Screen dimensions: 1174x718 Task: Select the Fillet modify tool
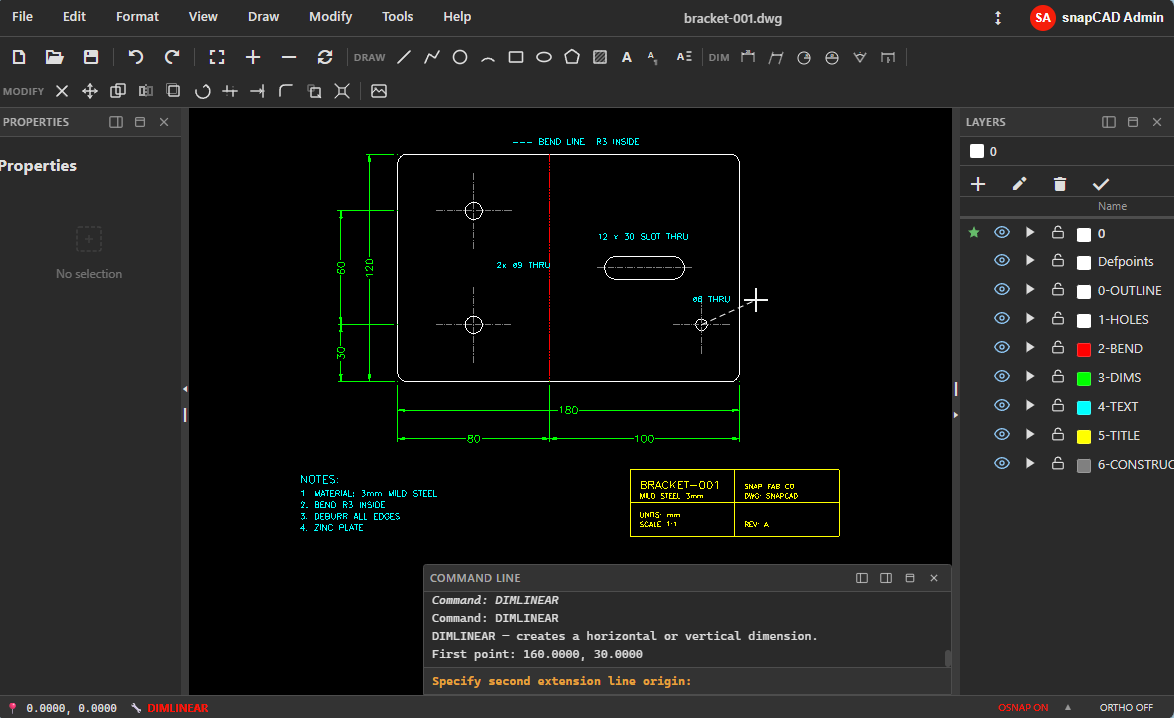(x=286, y=91)
